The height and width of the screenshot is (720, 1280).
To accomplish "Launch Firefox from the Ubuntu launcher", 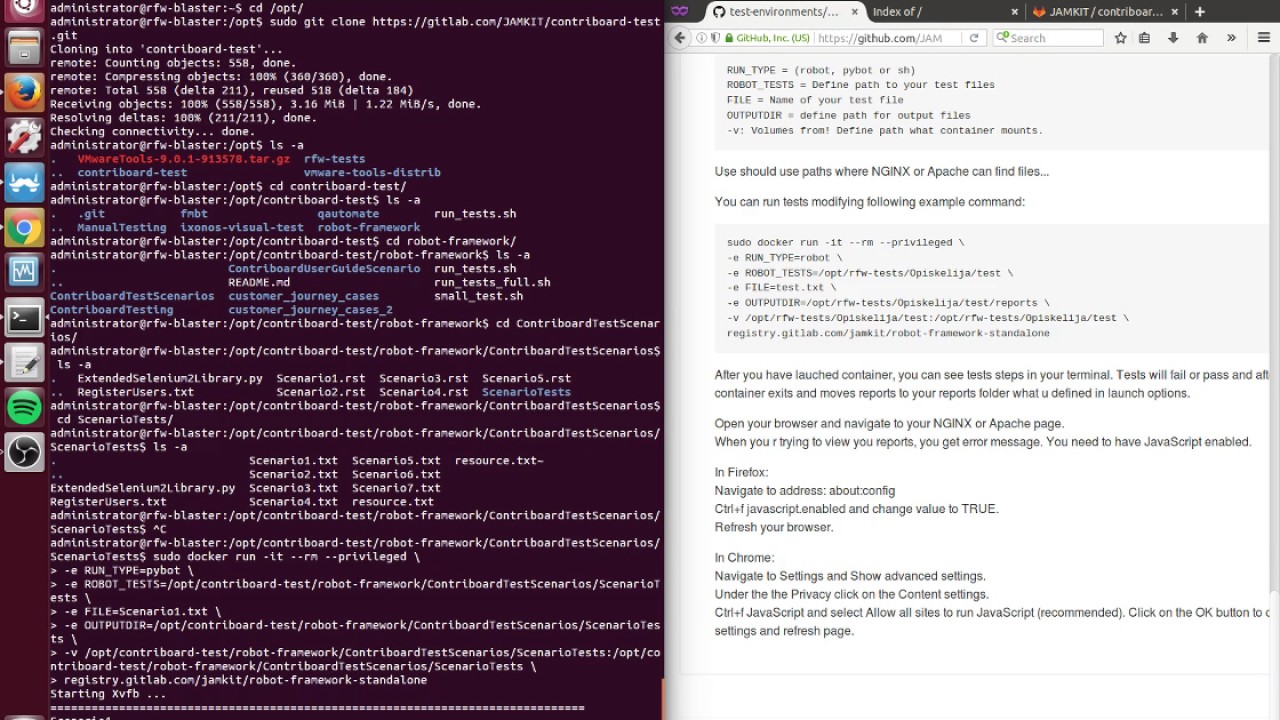I will tap(24, 93).
